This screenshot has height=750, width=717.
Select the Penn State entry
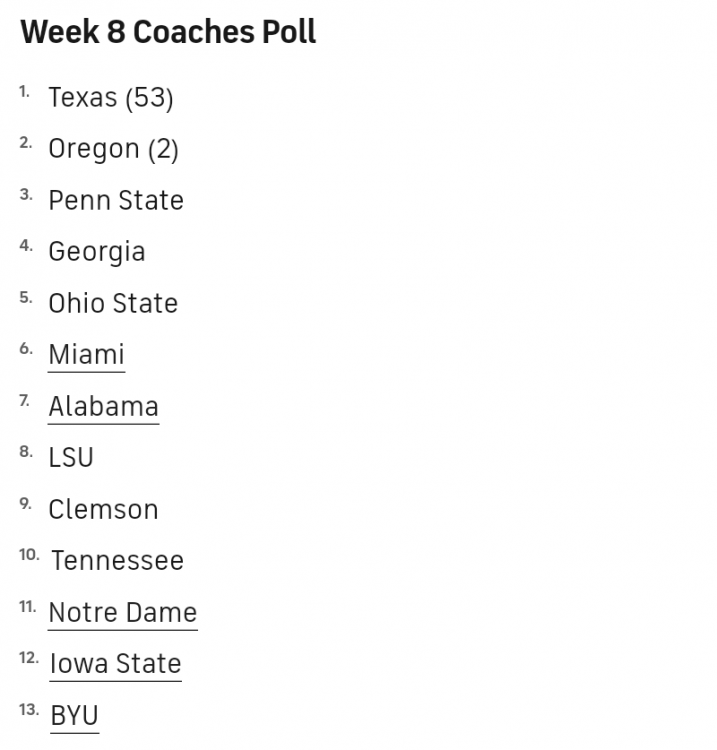(116, 200)
